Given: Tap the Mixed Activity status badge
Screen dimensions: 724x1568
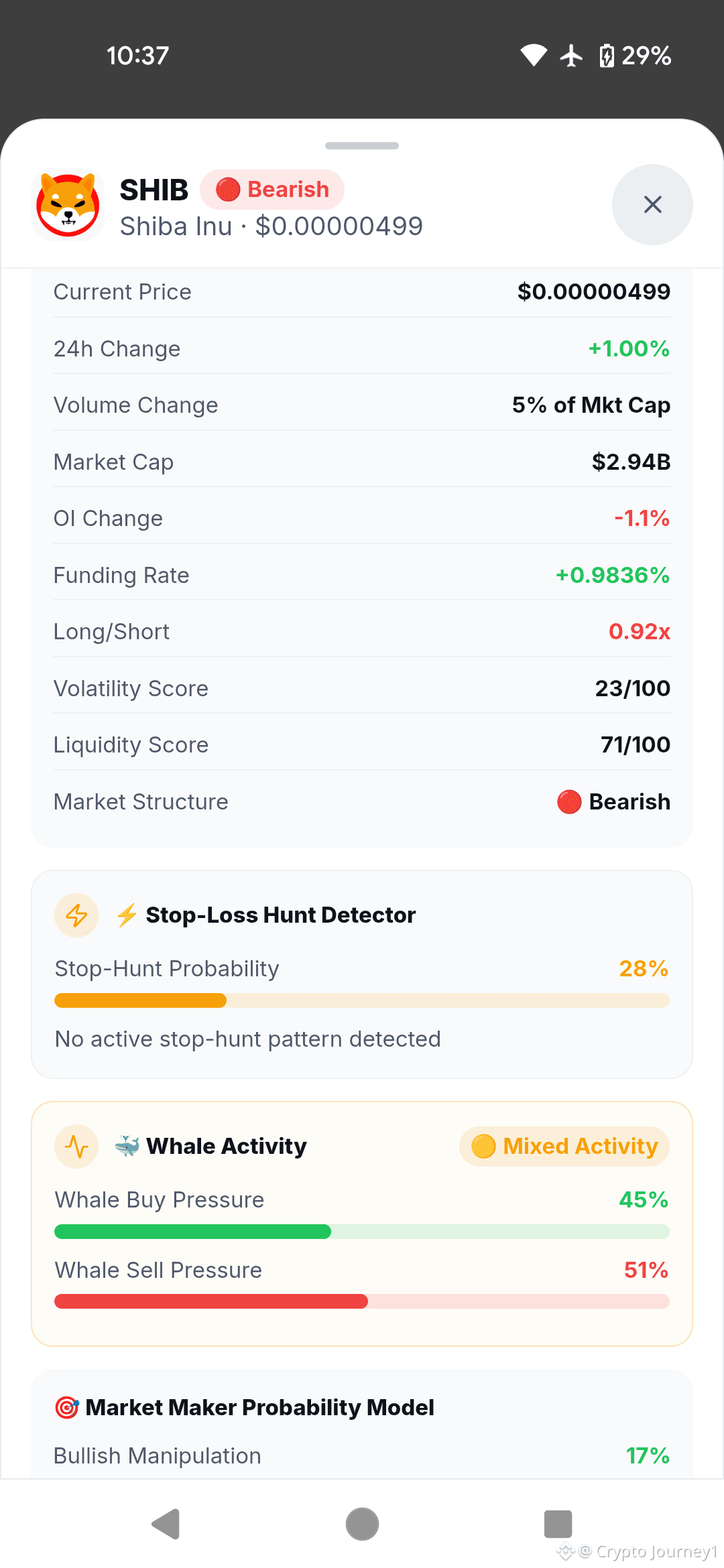Looking at the screenshot, I should [x=564, y=1147].
